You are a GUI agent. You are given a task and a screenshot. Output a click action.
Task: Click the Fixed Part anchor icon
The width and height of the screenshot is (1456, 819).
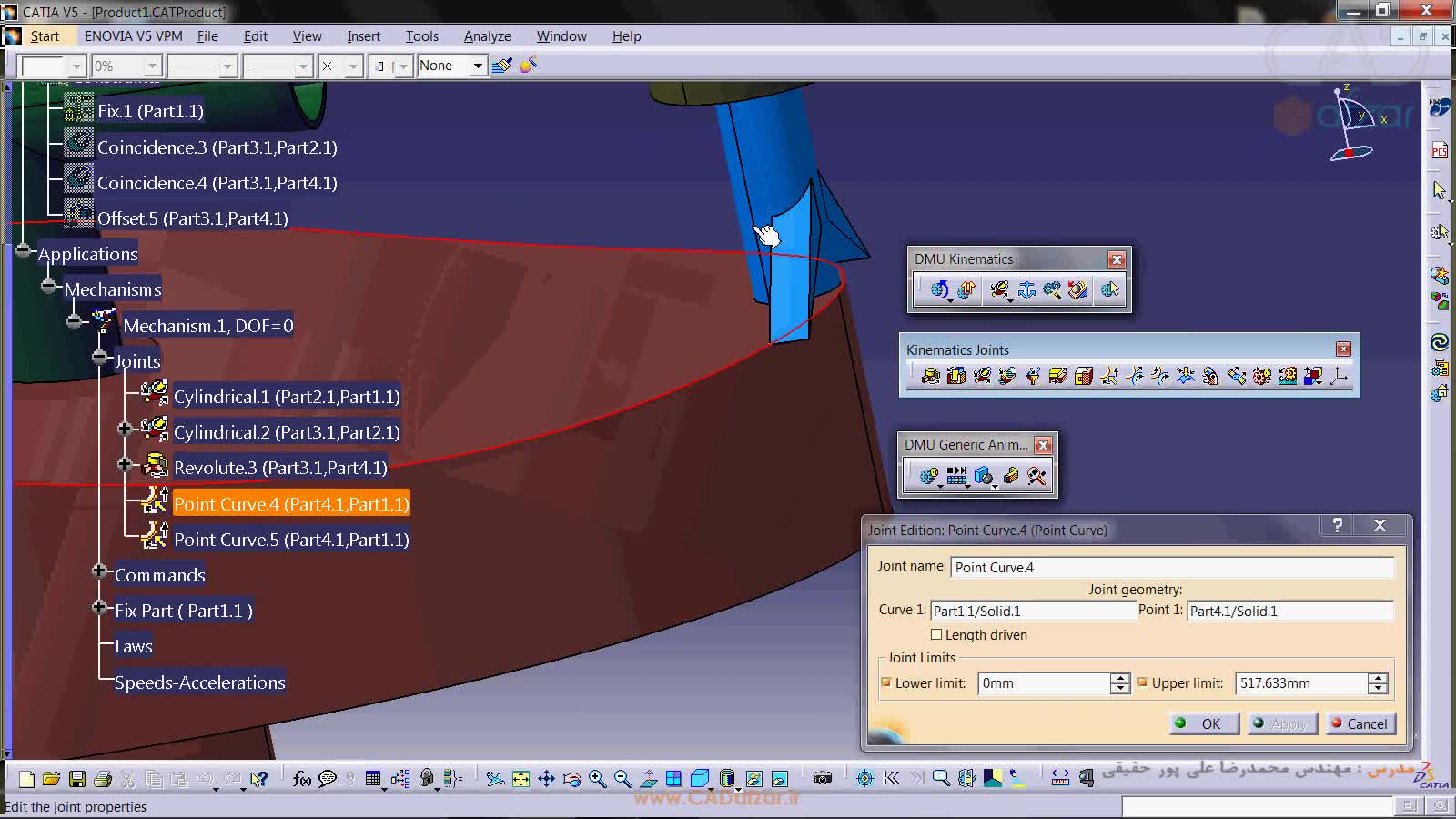tap(1026, 289)
